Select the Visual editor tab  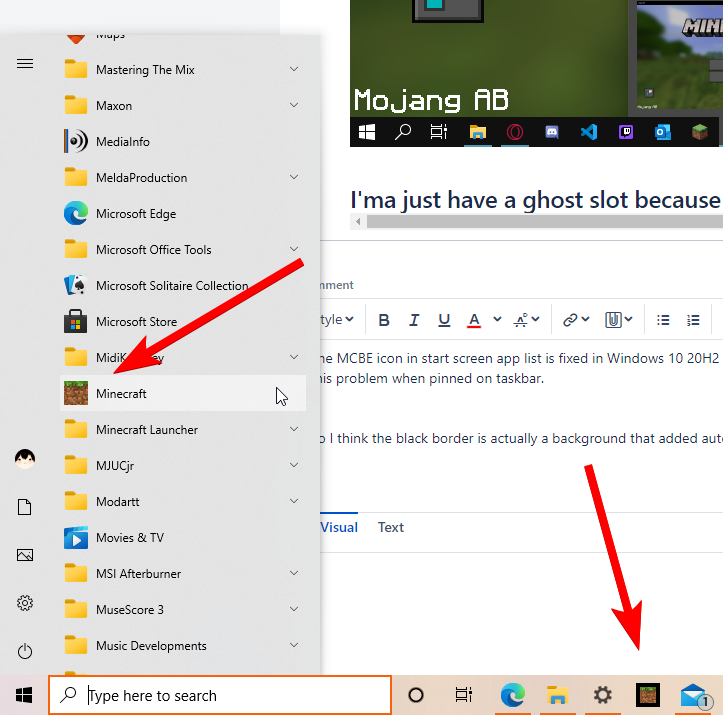click(x=339, y=527)
